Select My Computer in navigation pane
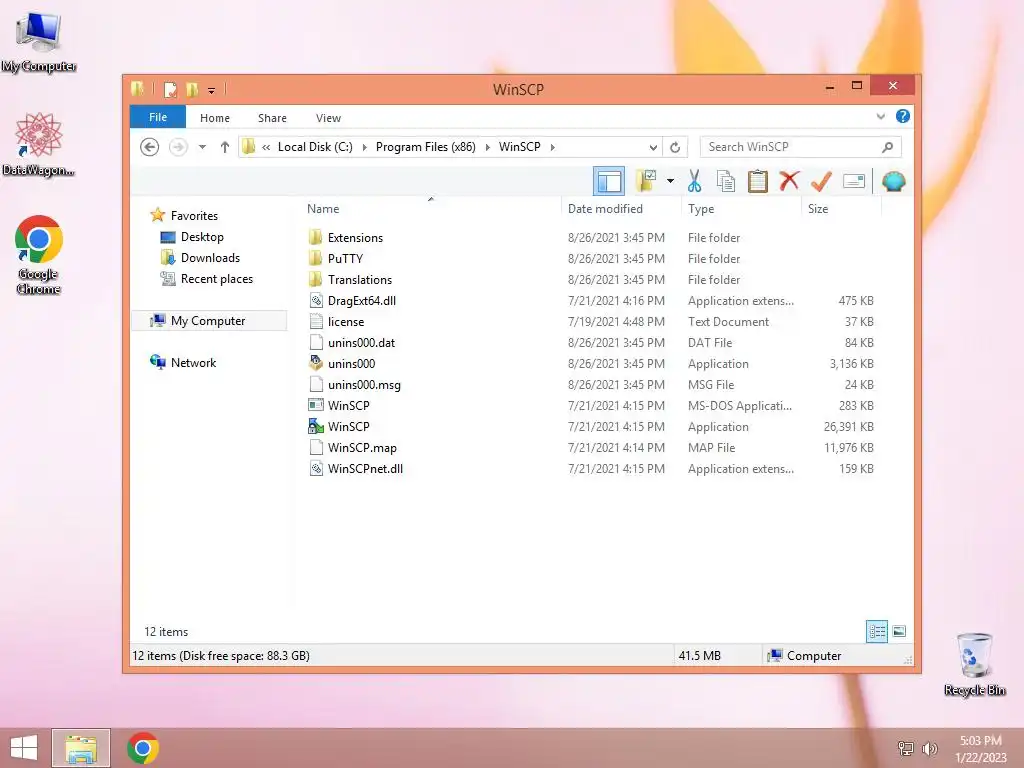 209,321
